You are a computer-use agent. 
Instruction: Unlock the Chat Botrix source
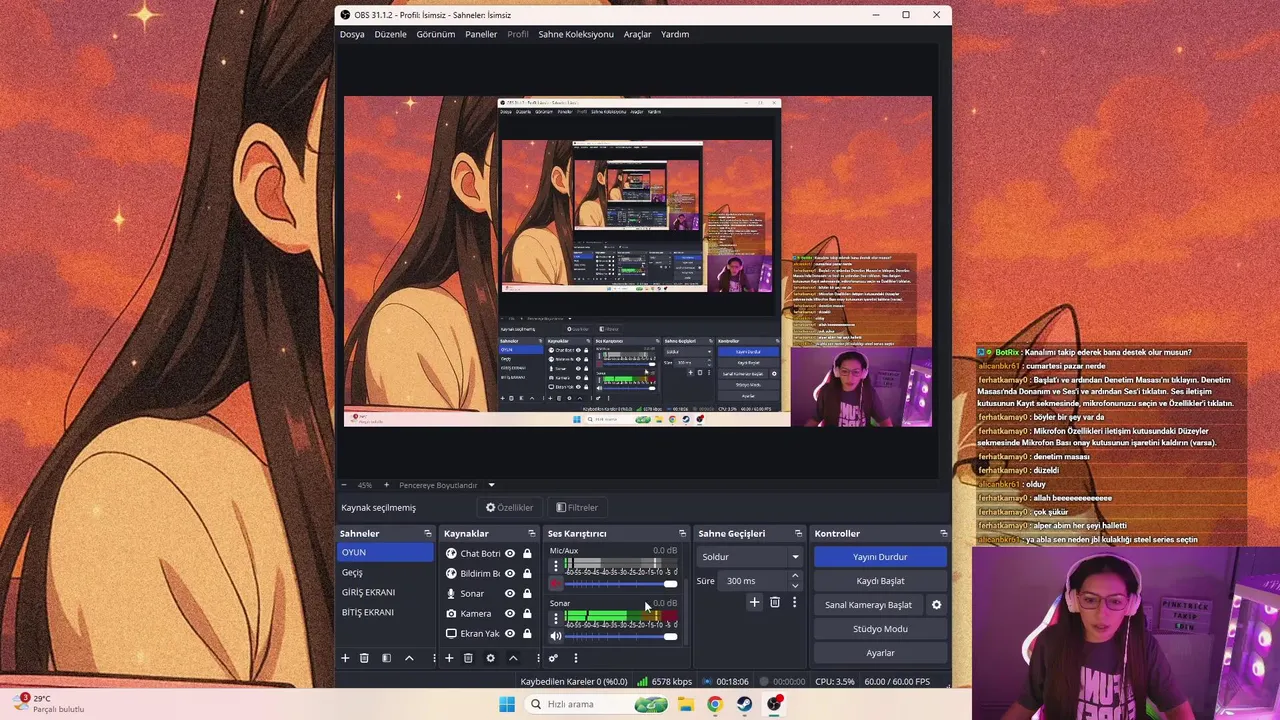click(527, 553)
